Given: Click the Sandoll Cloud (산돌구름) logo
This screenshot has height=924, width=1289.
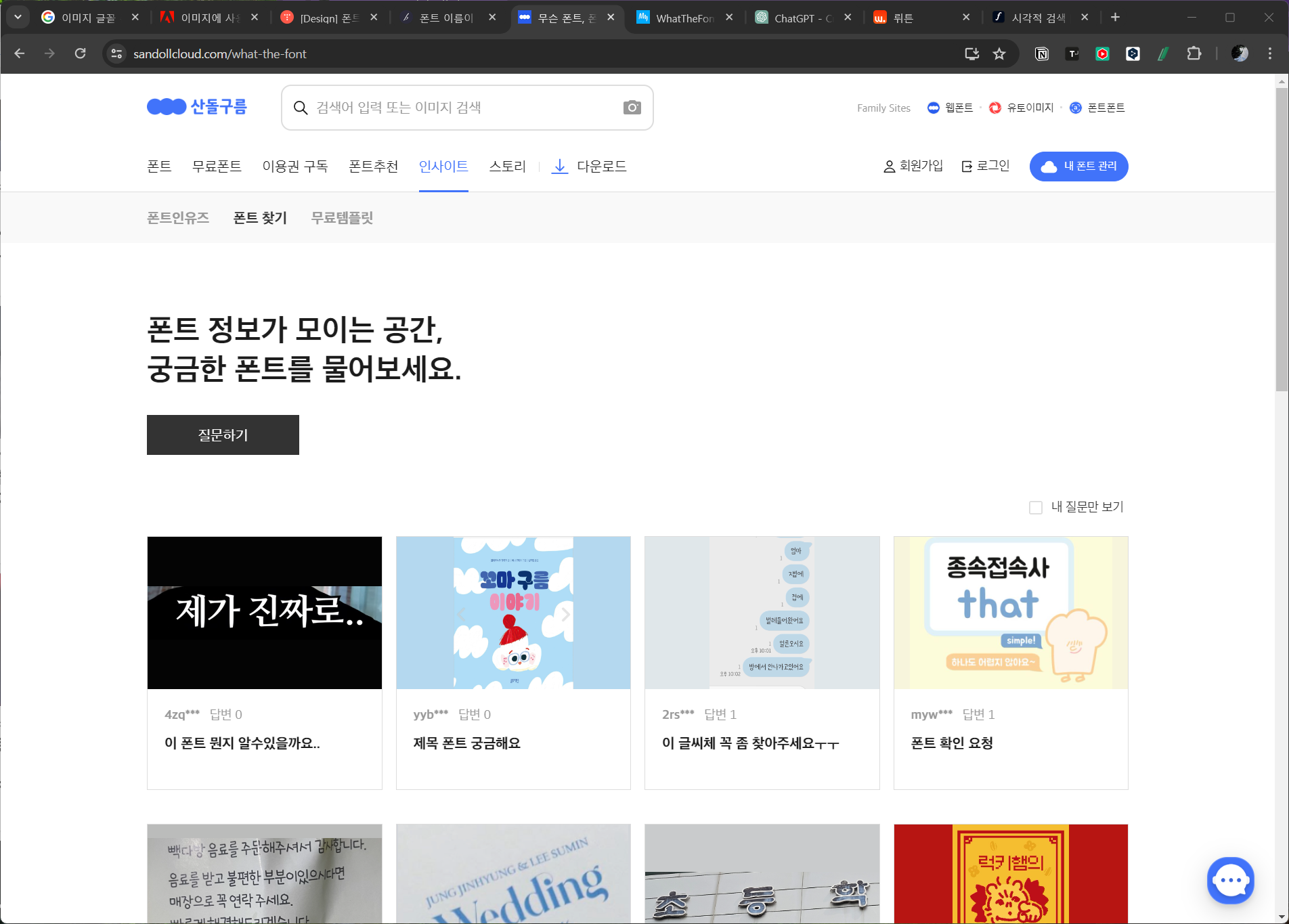Looking at the screenshot, I should coord(197,107).
